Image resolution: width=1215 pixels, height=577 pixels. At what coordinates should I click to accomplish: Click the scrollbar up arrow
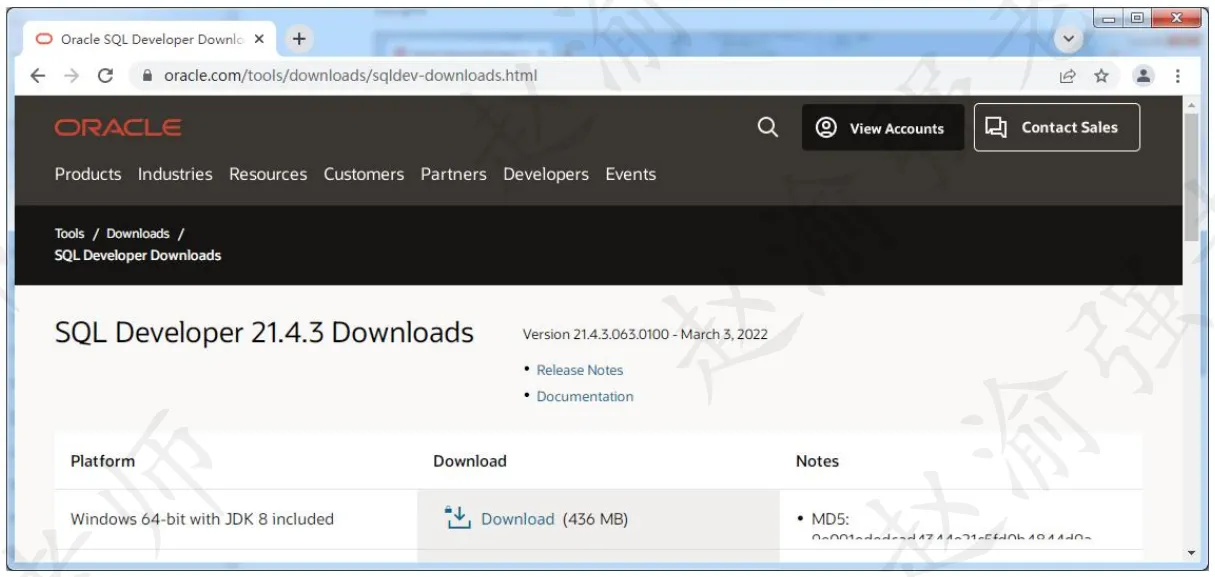(x=1190, y=103)
